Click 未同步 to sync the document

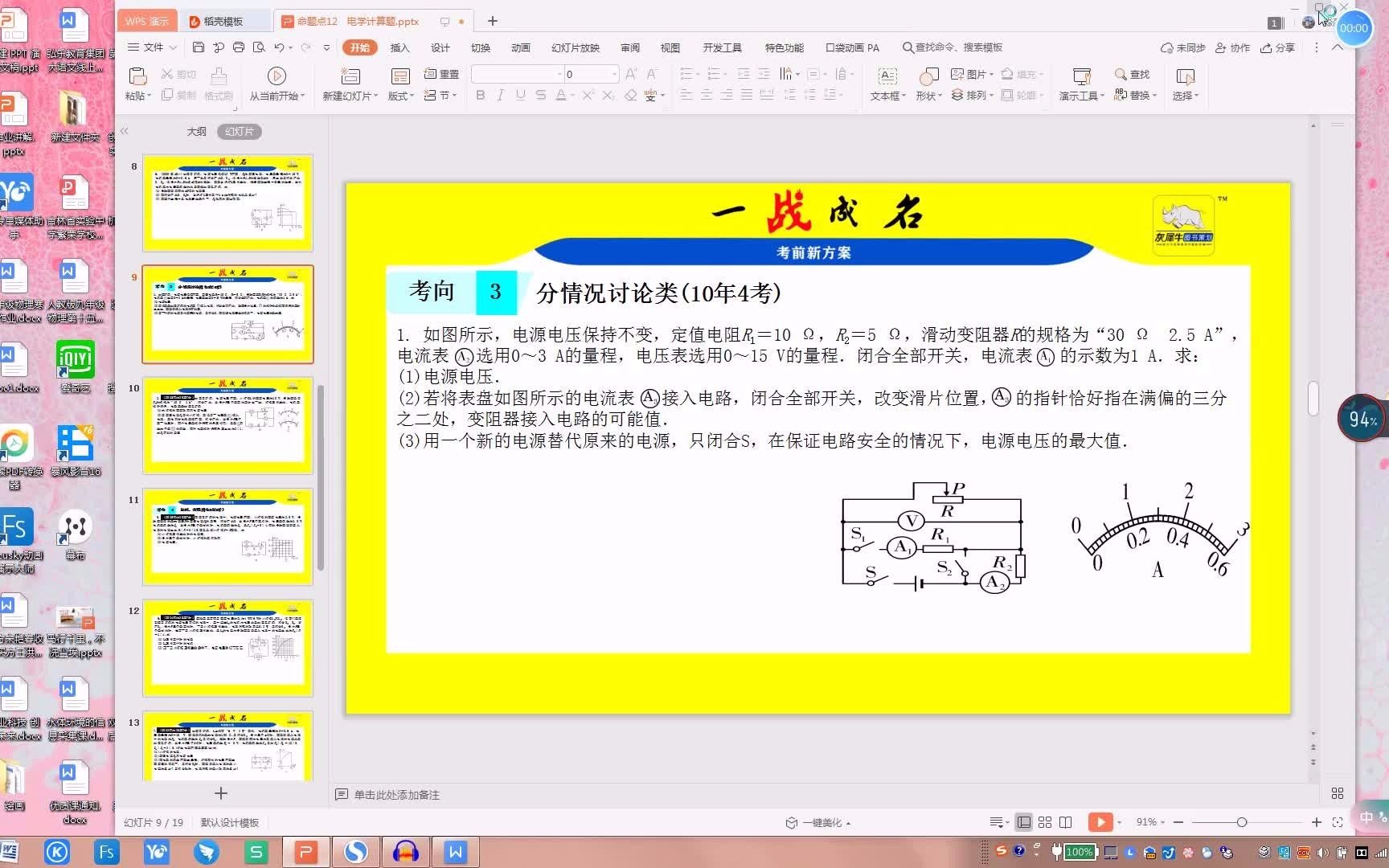[x=1183, y=47]
